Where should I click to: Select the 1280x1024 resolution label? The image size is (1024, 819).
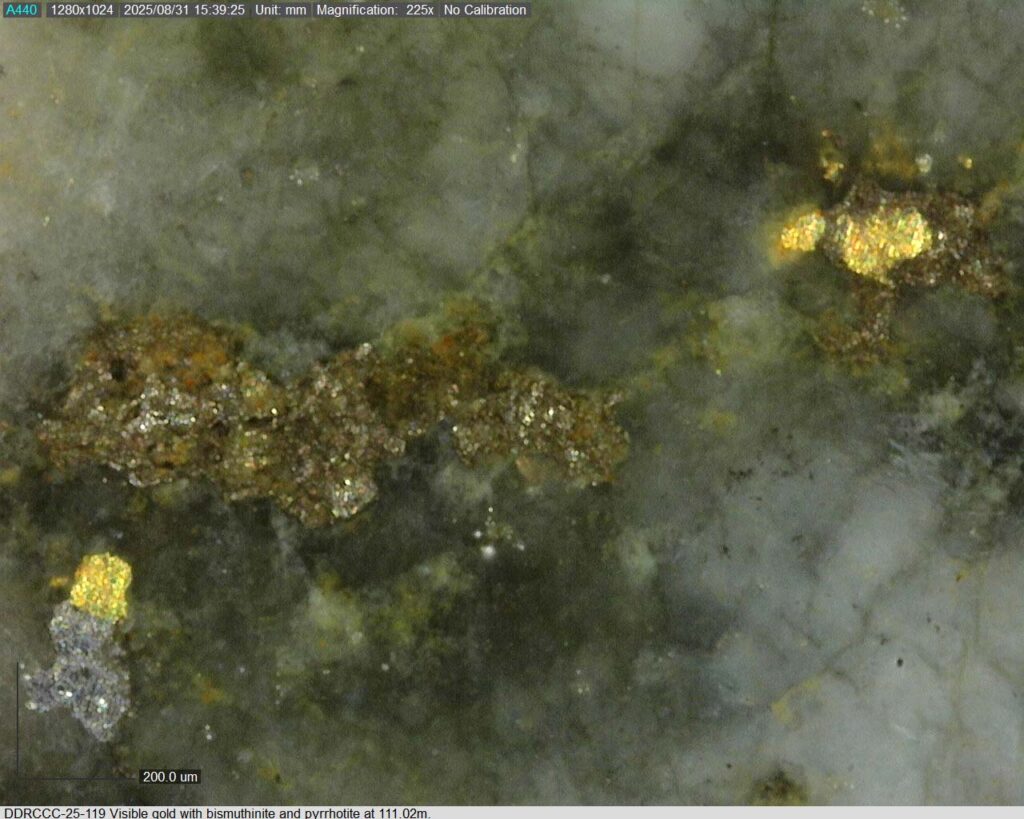(83, 10)
